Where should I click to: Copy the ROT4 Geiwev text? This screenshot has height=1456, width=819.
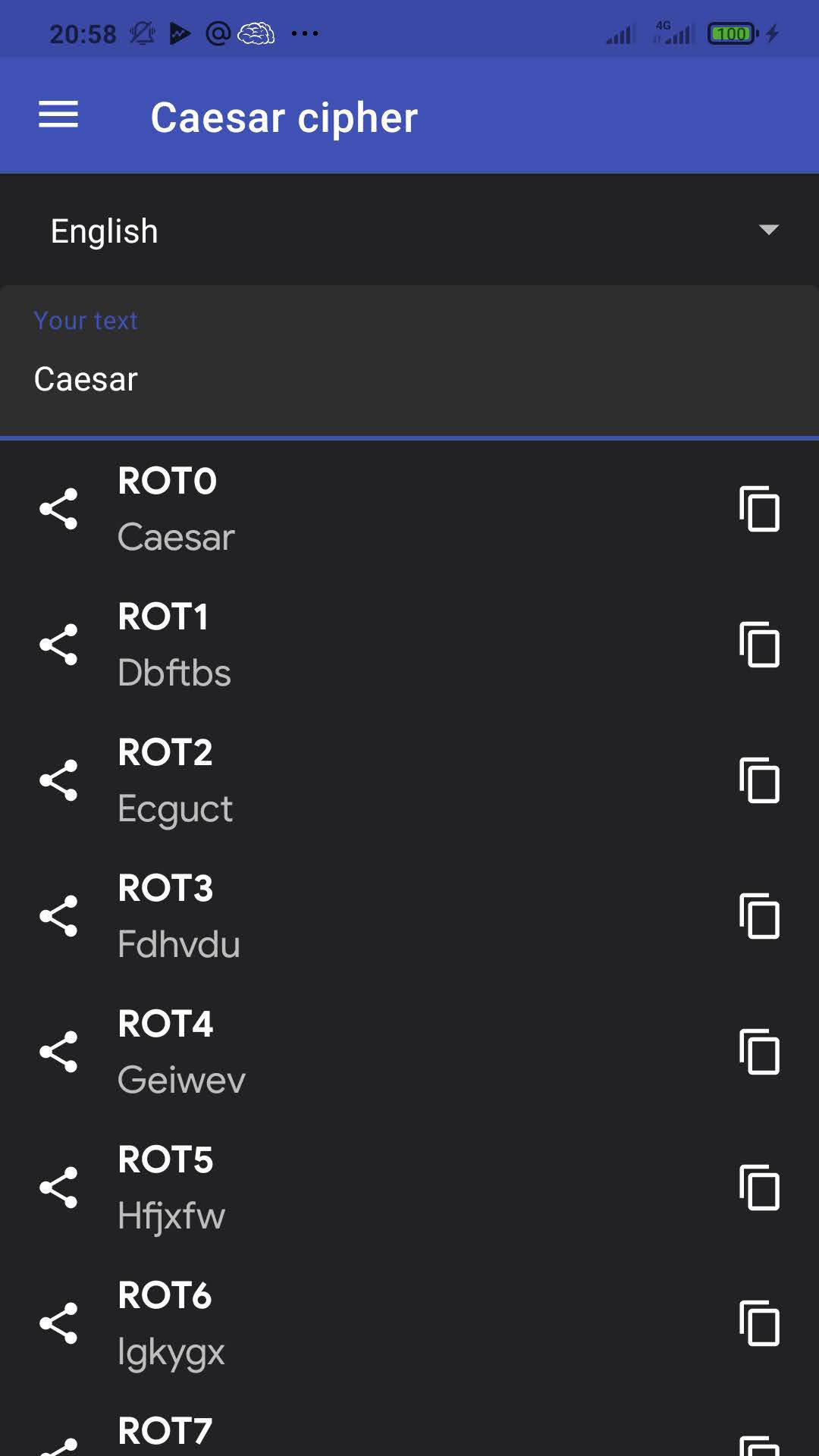(x=759, y=1052)
